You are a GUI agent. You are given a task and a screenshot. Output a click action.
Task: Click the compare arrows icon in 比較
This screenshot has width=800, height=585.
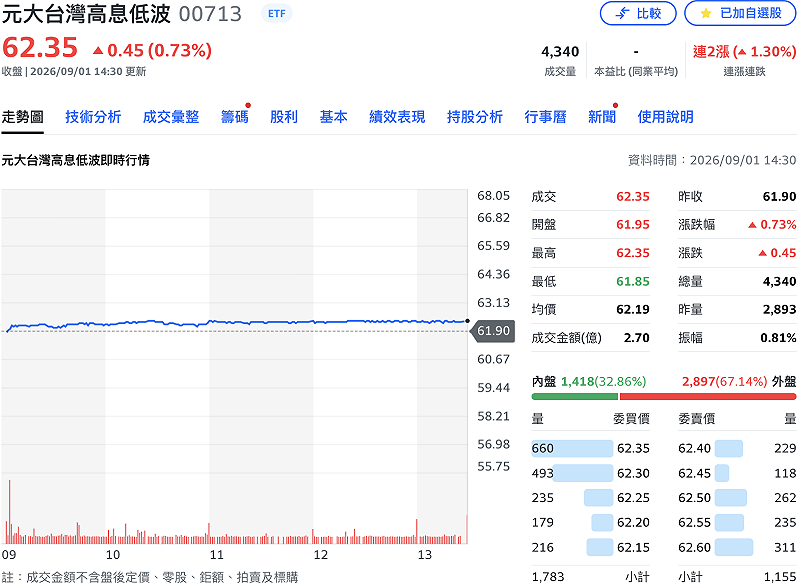coord(622,13)
